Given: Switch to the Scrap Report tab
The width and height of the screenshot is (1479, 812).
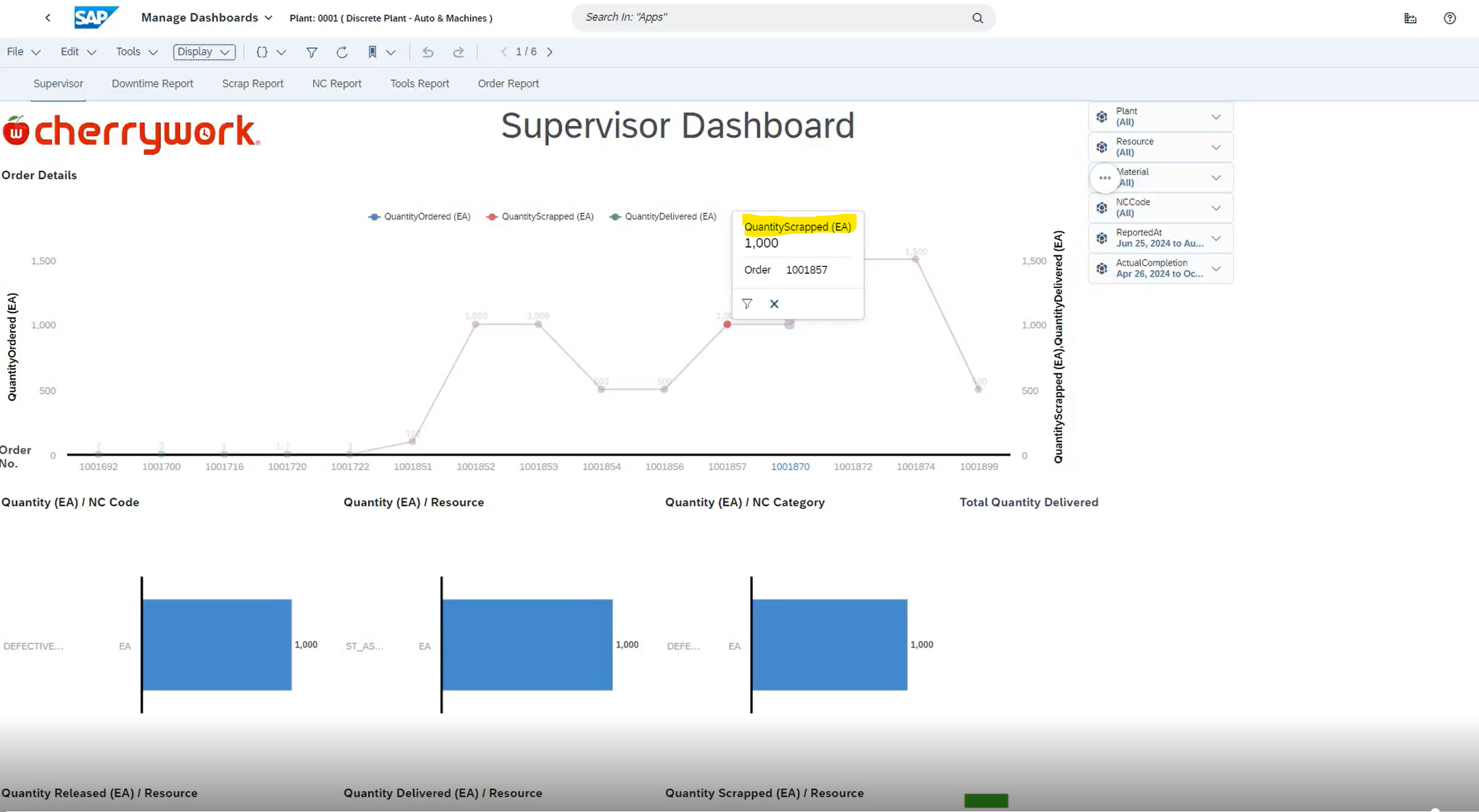Looking at the screenshot, I should coord(252,83).
